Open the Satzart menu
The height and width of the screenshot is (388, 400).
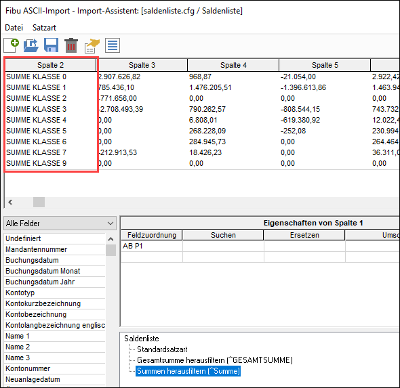[44, 28]
